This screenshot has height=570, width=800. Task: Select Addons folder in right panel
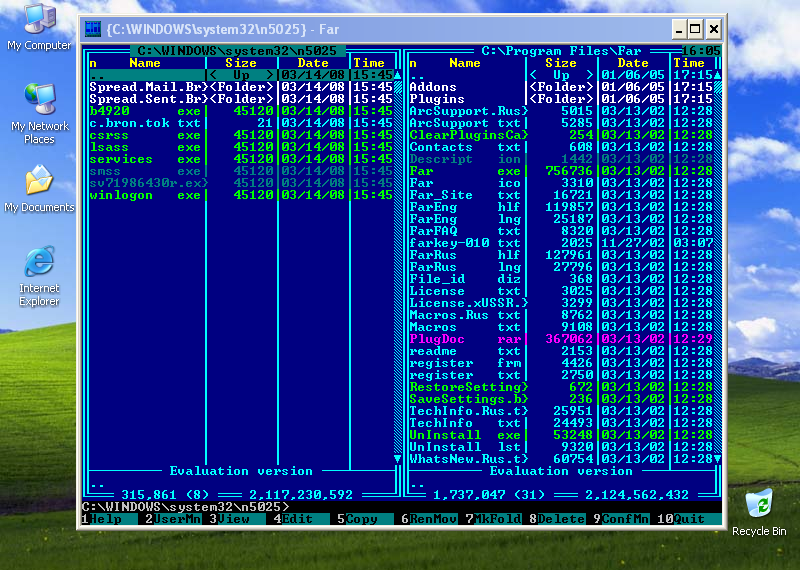click(x=561, y=87)
